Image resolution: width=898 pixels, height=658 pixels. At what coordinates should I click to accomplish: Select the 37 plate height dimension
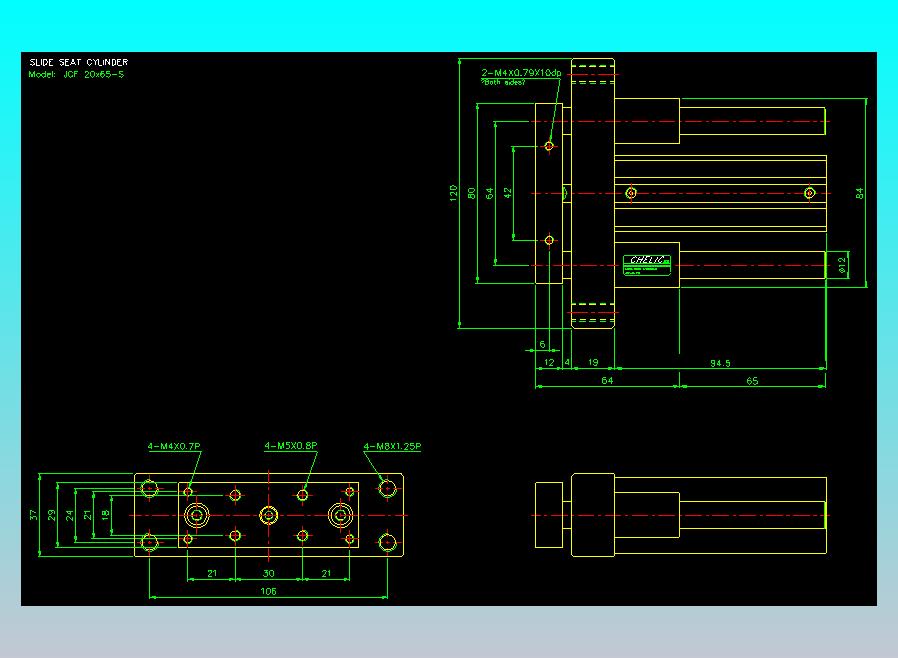pos(33,515)
